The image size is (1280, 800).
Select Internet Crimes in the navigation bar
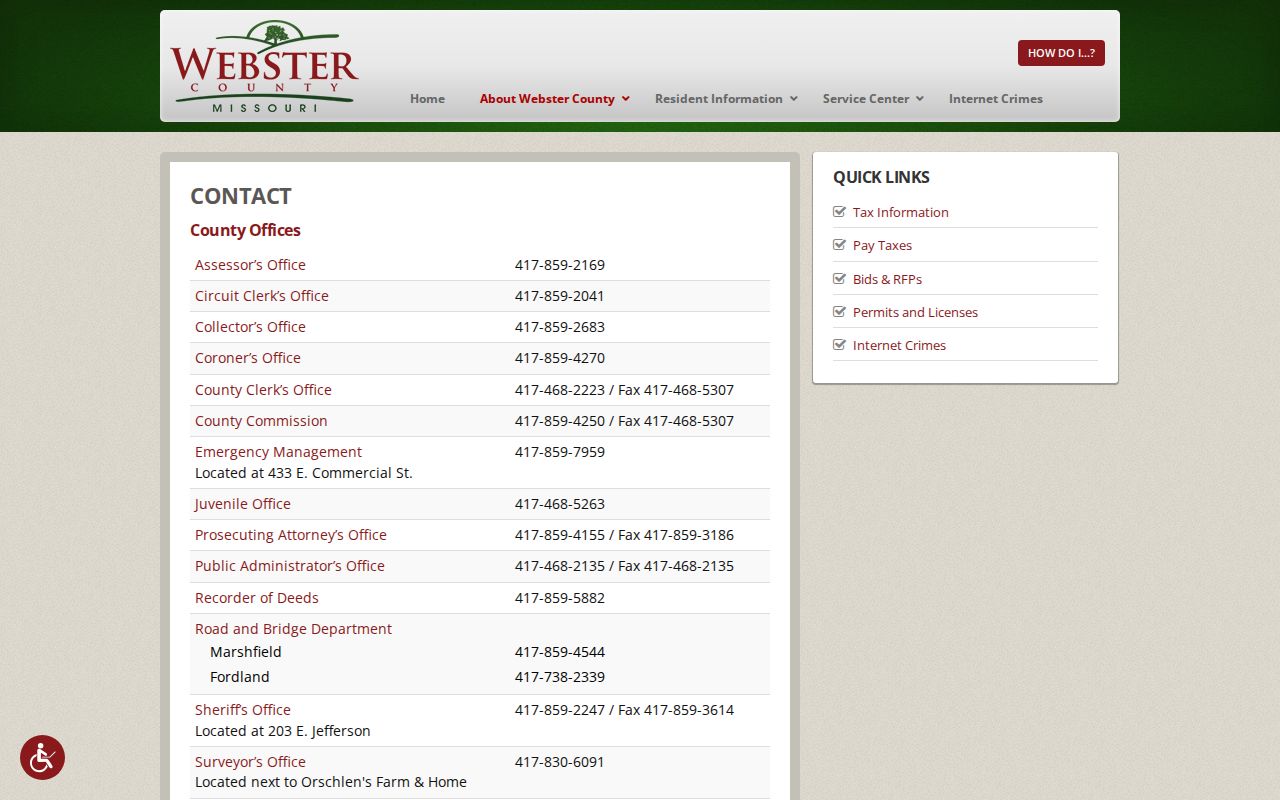(996, 98)
